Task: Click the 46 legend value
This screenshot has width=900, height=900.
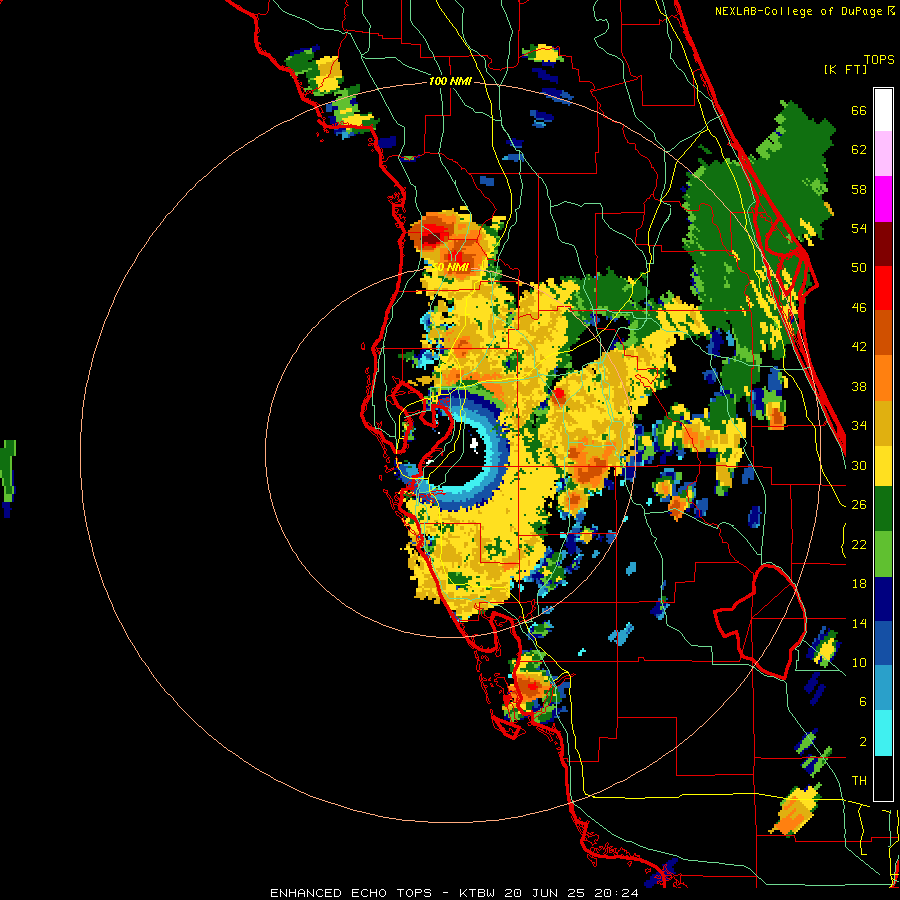Action: tap(859, 308)
